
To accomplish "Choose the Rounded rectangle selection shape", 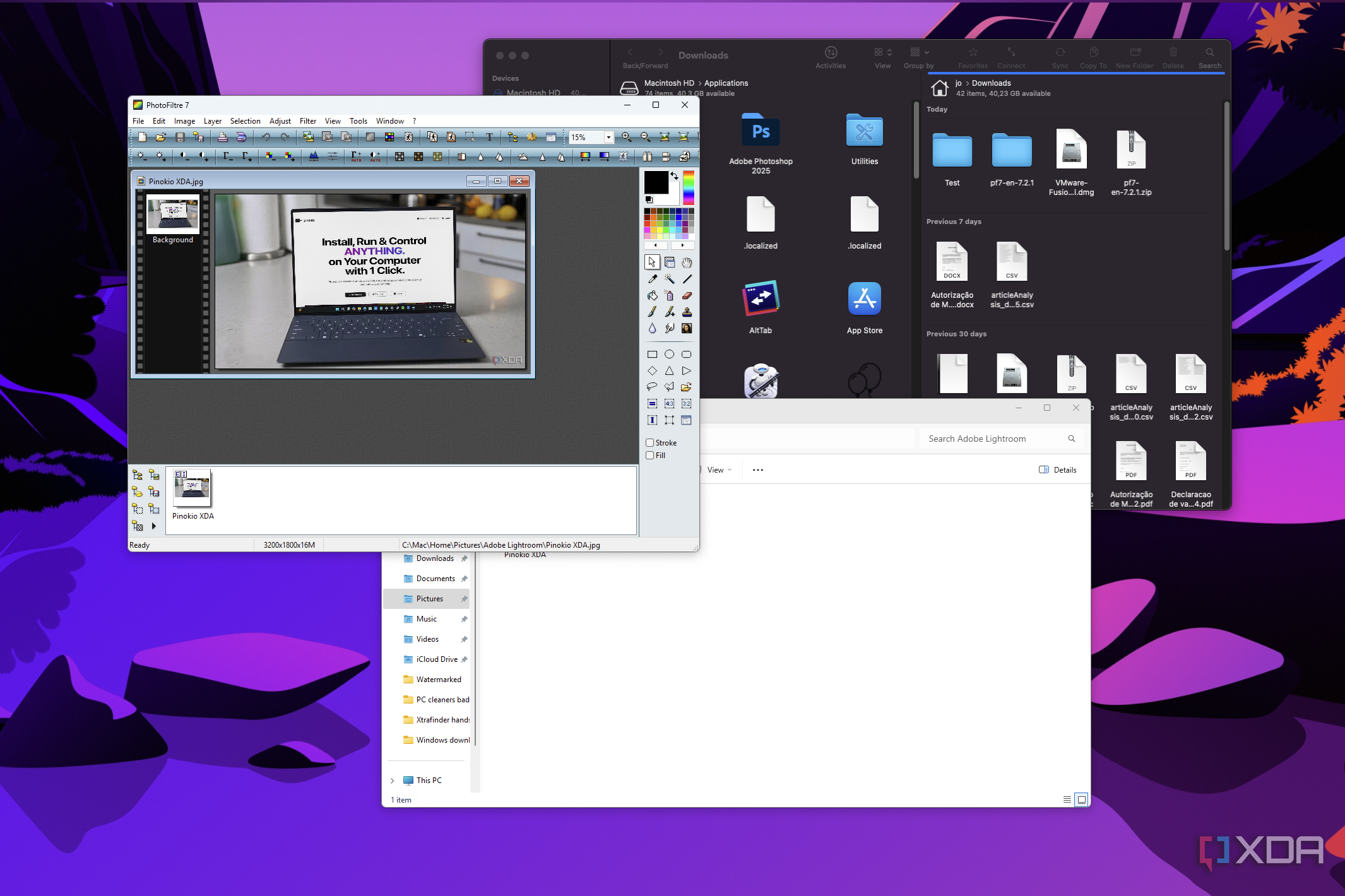I will [687, 354].
